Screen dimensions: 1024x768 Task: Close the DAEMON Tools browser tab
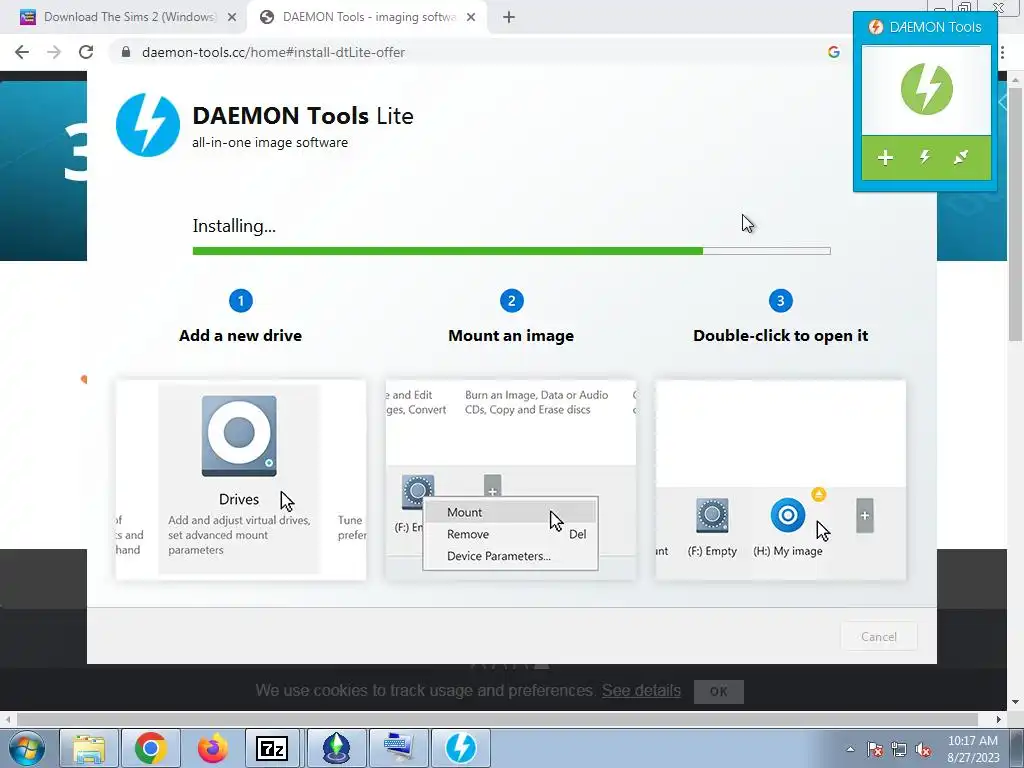pyautogui.click(x=471, y=18)
